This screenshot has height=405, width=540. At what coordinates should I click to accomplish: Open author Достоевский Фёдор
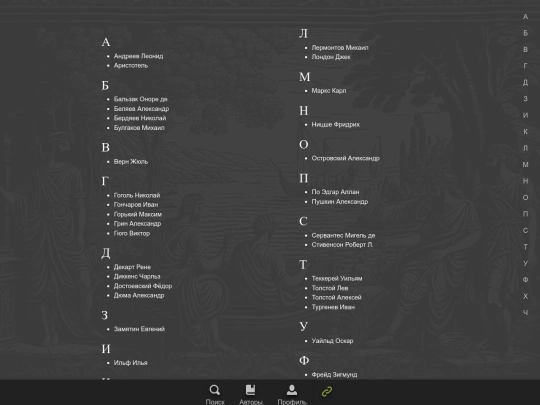pos(143,286)
